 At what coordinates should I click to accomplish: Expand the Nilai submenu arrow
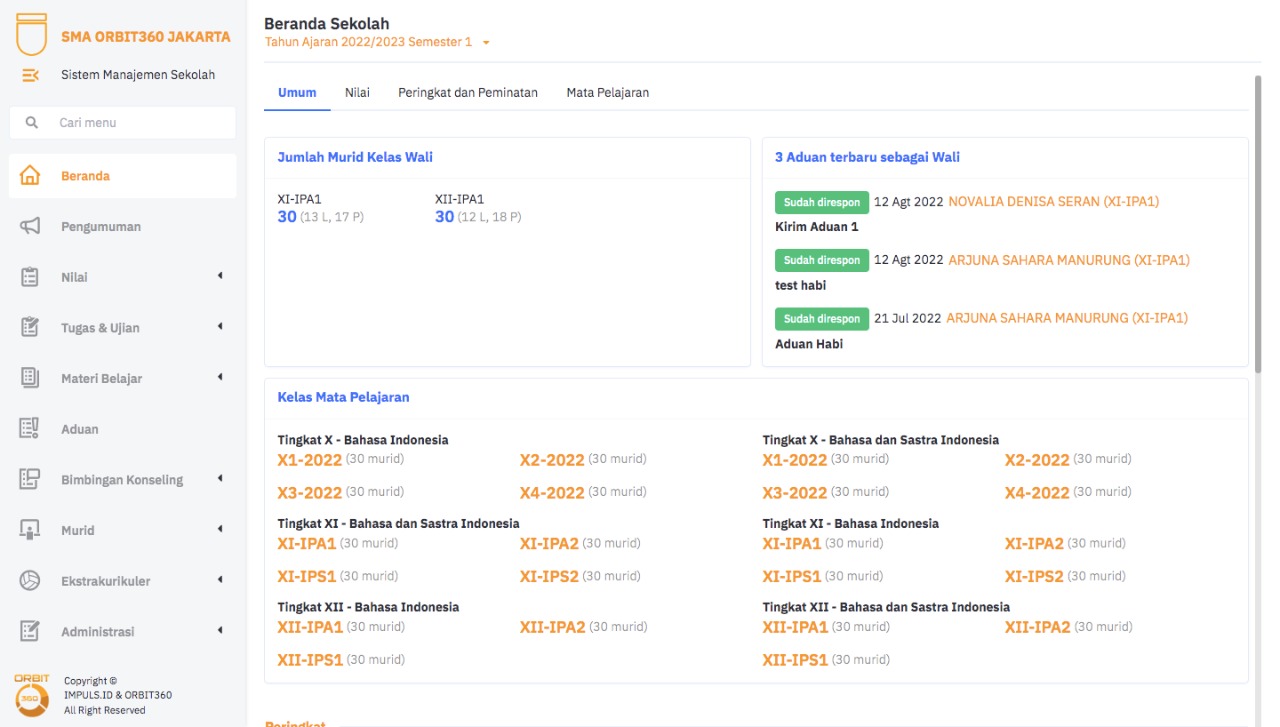pyautogui.click(x=220, y=276)
